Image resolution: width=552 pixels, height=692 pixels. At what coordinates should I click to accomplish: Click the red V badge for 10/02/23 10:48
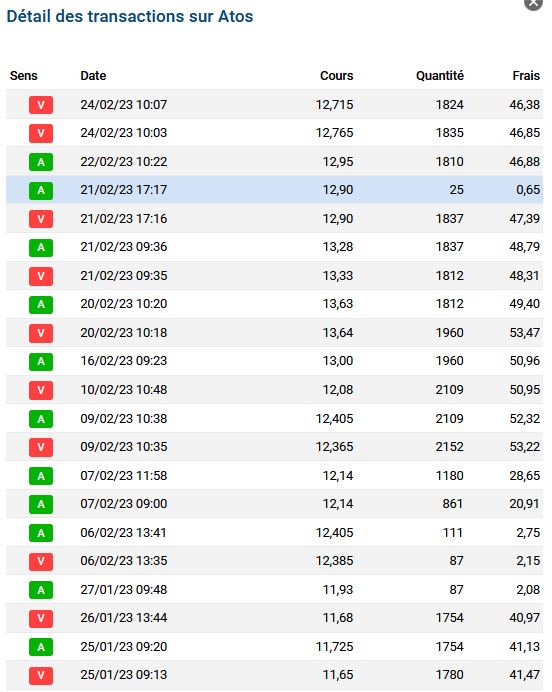pos(41,390)
